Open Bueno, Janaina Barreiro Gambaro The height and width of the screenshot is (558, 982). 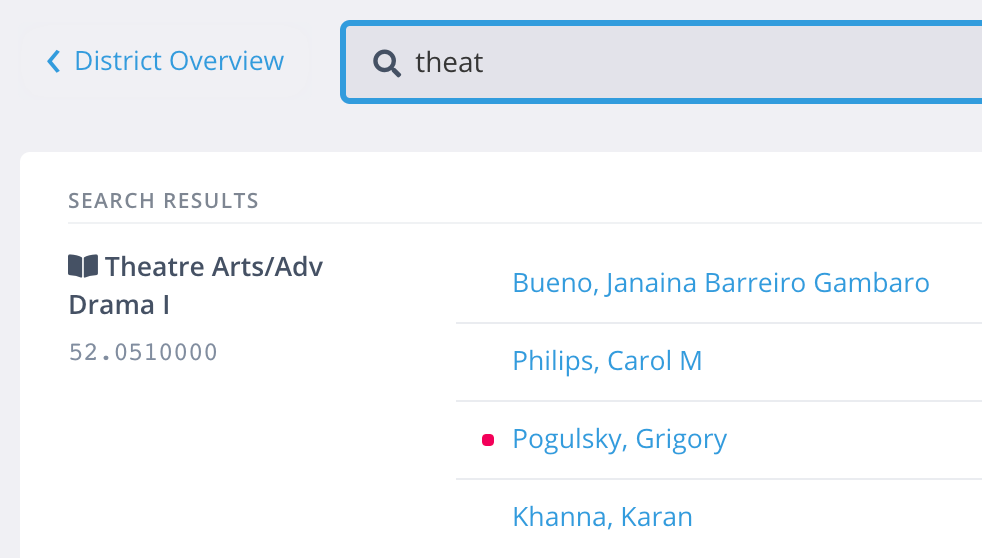coord(720,283)
